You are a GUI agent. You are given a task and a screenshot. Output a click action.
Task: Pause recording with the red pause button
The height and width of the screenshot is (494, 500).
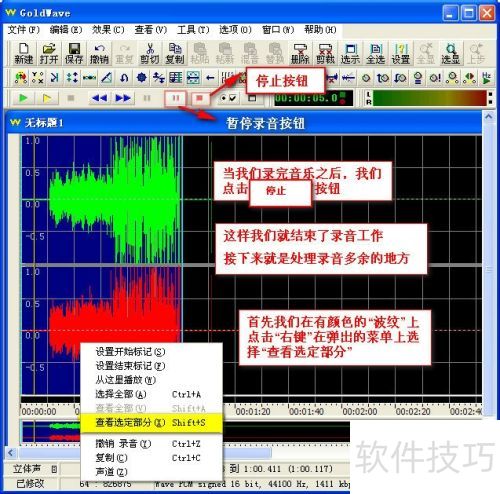(176, 98)
